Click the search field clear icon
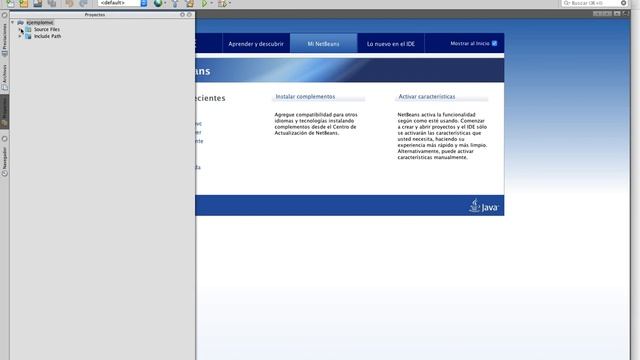The image size is (640, 360). [623, 3]
